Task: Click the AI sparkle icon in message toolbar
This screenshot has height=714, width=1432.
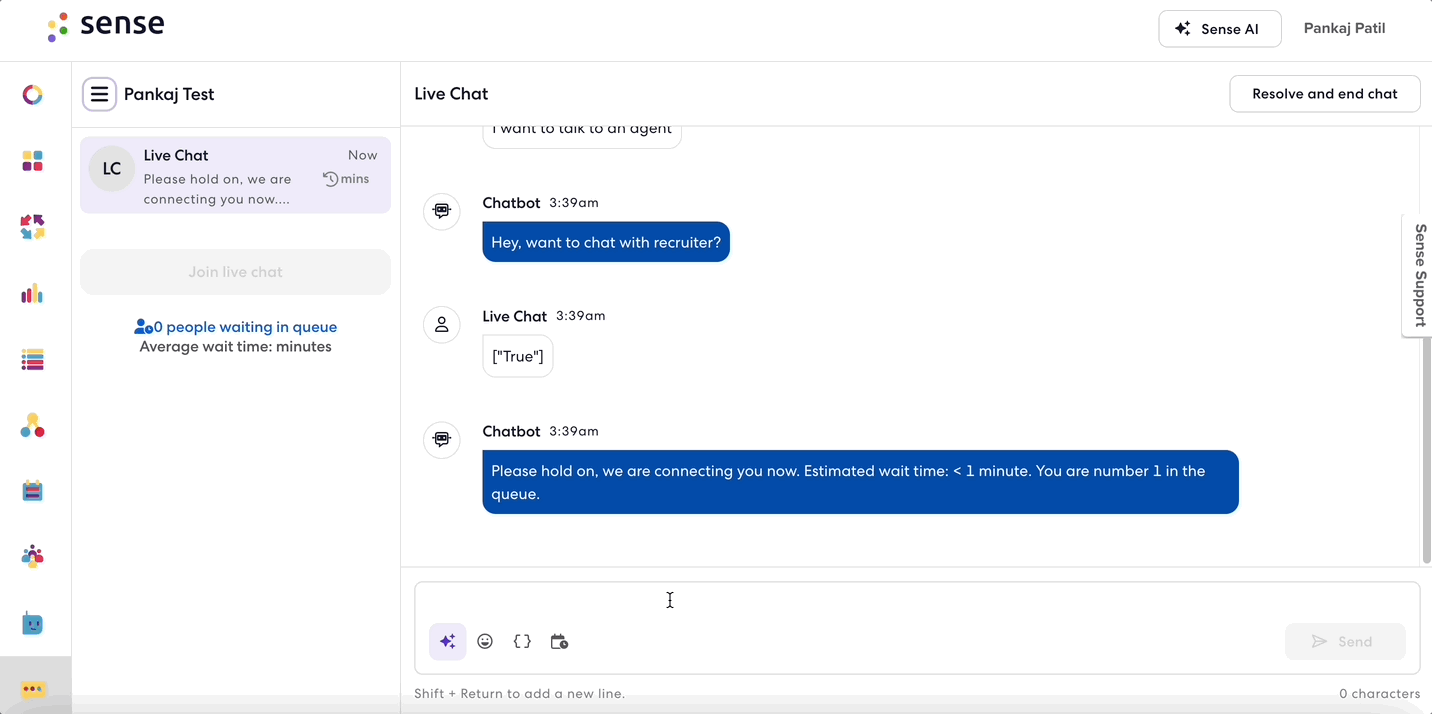Action: (x=448, y=641)
